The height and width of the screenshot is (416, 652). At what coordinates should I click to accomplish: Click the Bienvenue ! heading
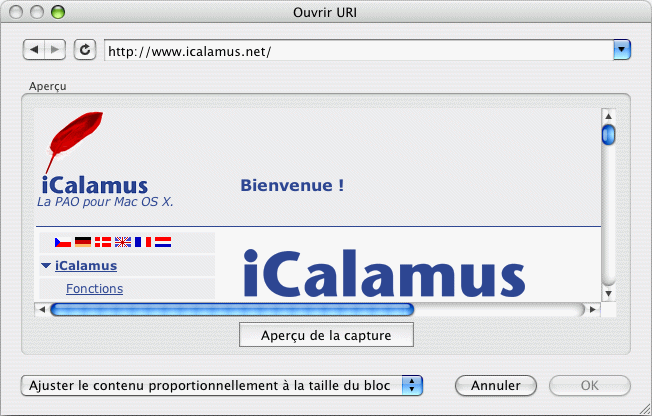tap(292, 186)
